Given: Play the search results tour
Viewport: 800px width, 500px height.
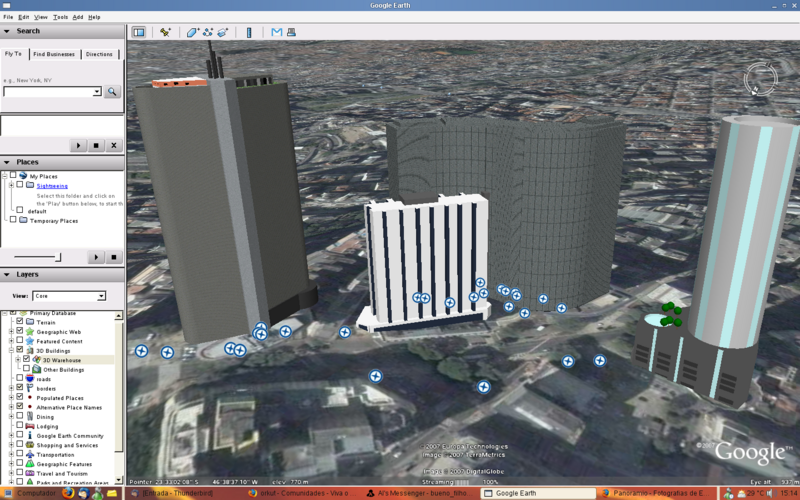Looking at the screenshot, I should [x=78, y=145].
